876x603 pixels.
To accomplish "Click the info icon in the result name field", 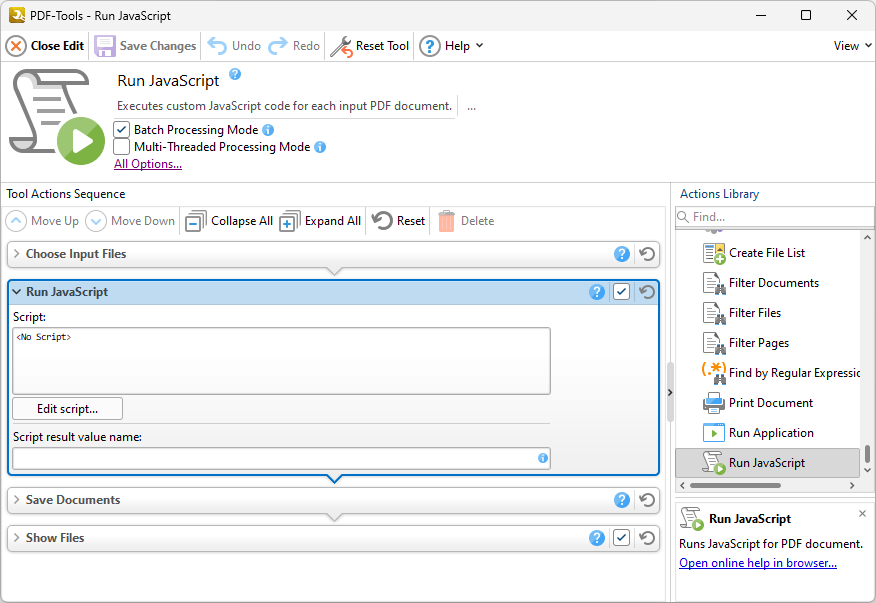I will [542, 458].
